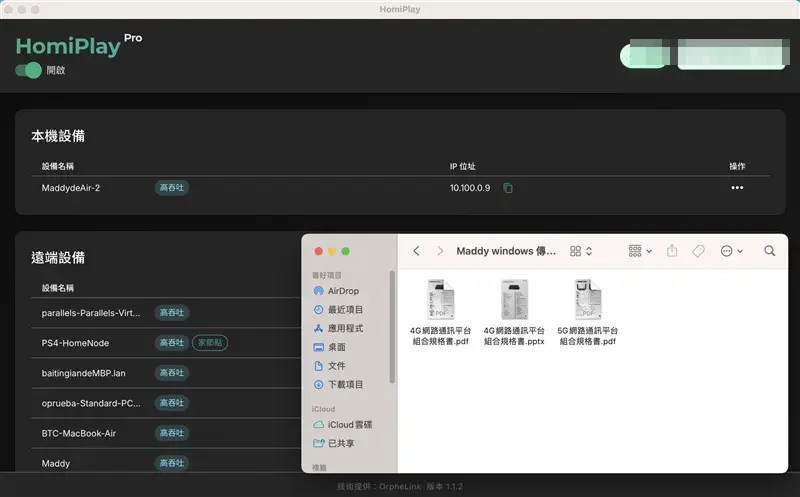Screen dimensions: 800x497
Task: Click the Finder search magnifier
Action: tap(769, 251)
